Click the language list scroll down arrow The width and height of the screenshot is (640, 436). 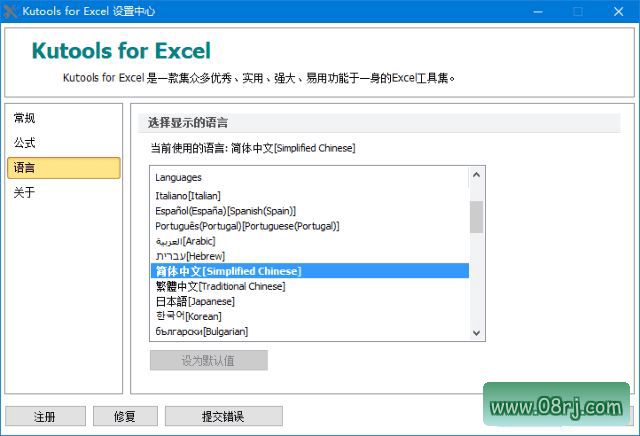tap(477, 333)
